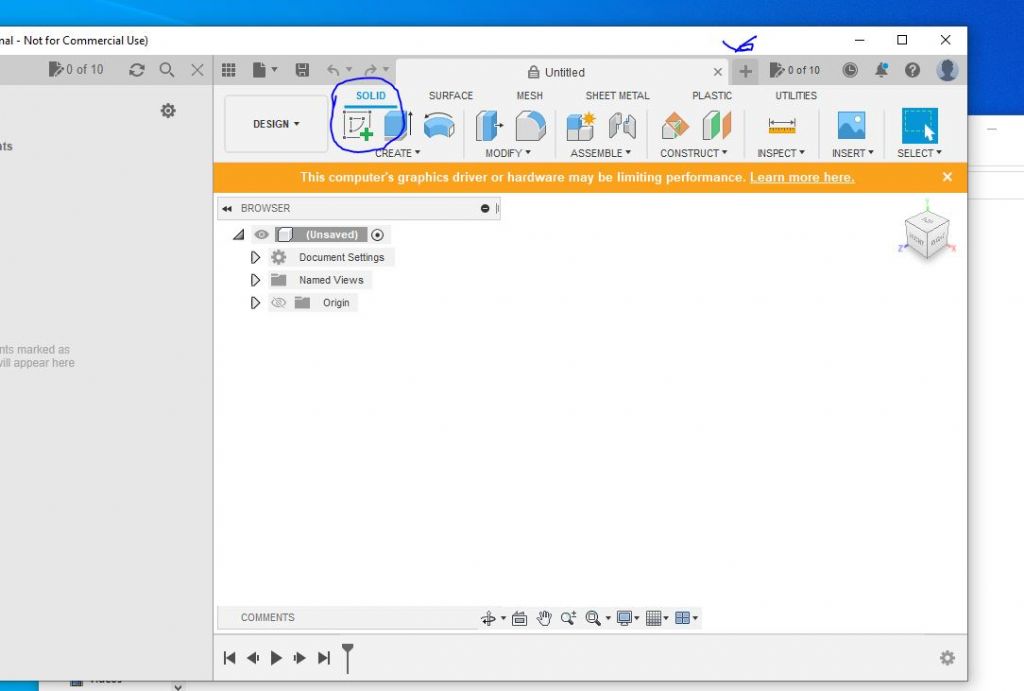
Task: Dismiss the orange graphics warning banner
Action: [x=947, y=177]
